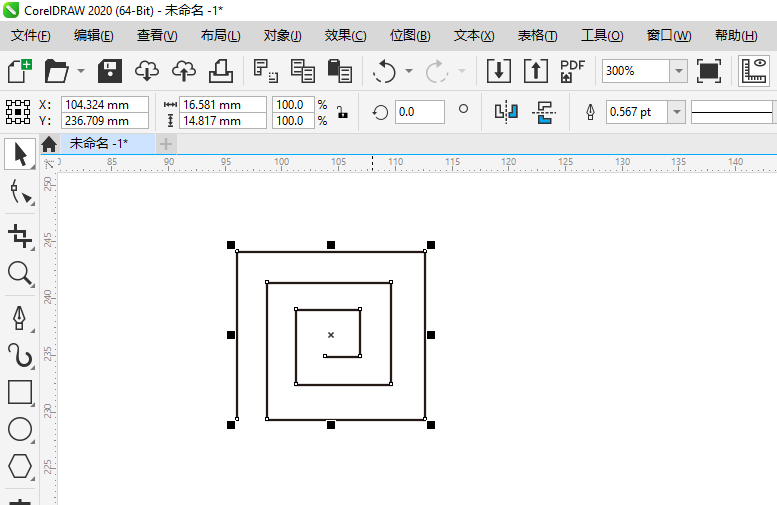777x505 pixels.
Task: Open the 查看(V) menu
Action: point(157,36)
